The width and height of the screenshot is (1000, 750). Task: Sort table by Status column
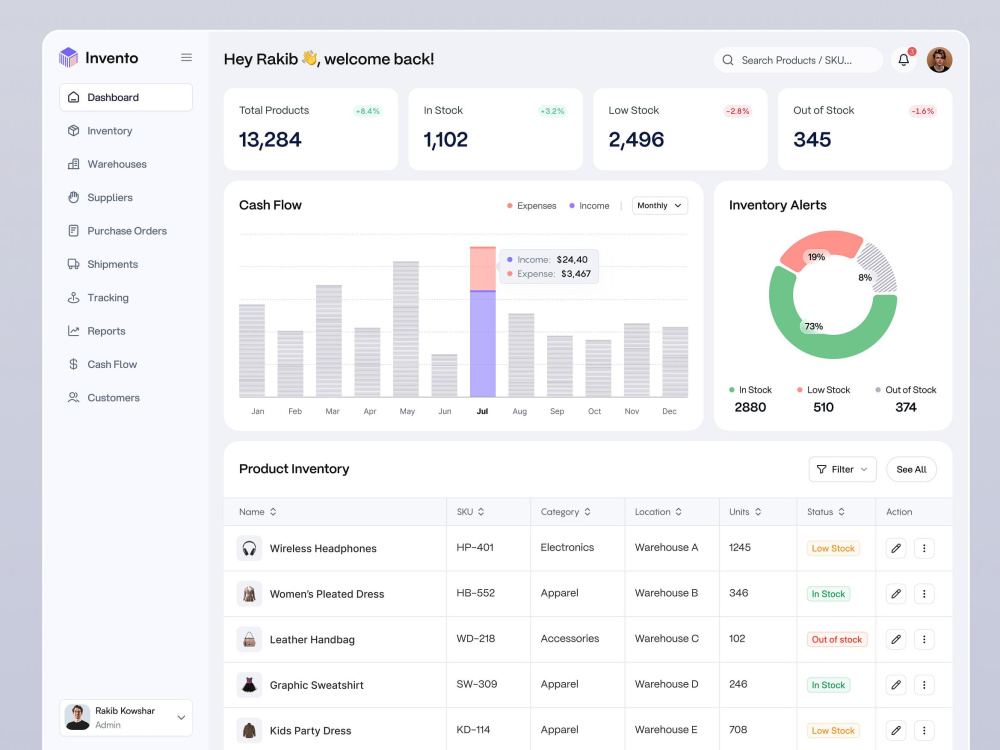(x=826, y=511)
